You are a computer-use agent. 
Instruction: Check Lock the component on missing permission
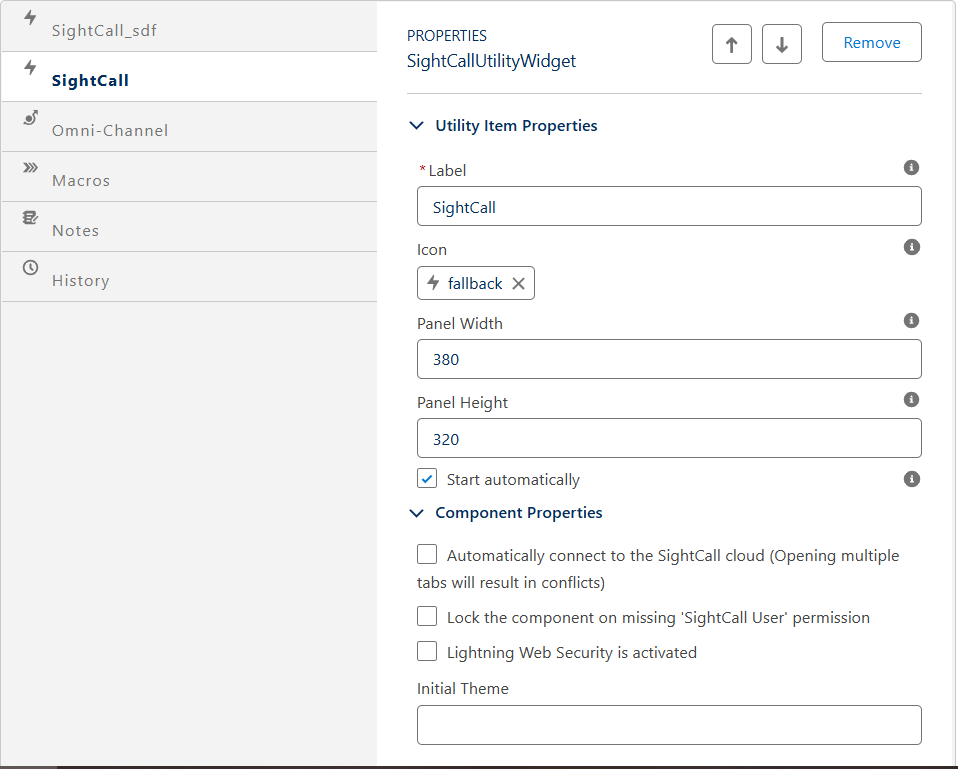[427, 616]
